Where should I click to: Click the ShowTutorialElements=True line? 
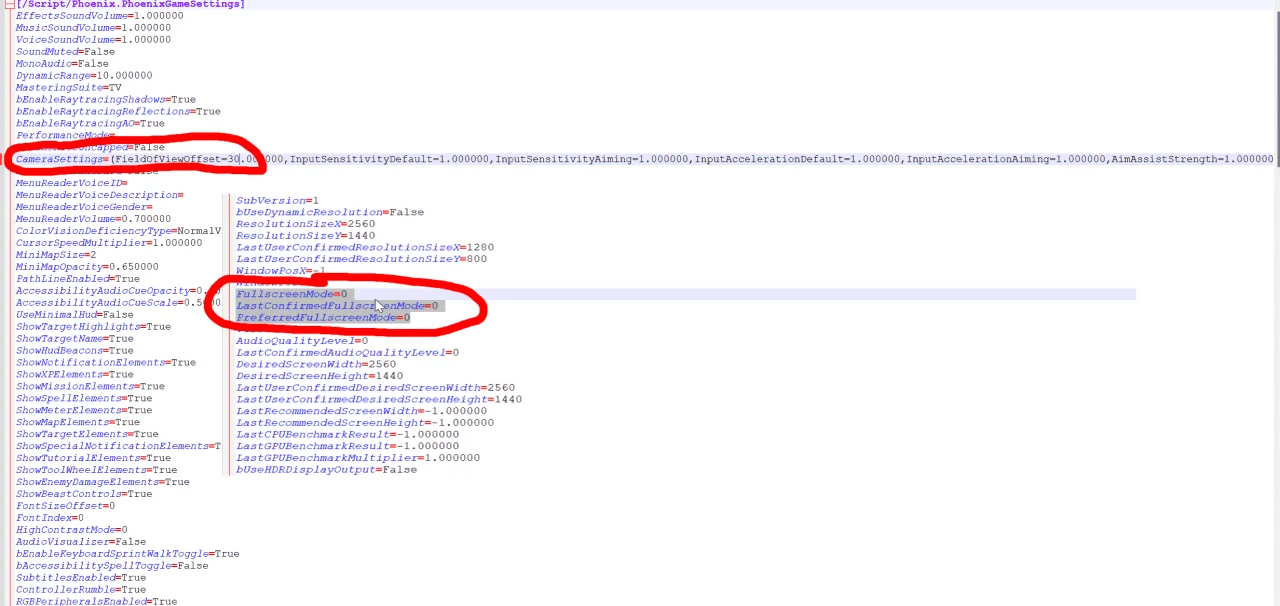93,460
